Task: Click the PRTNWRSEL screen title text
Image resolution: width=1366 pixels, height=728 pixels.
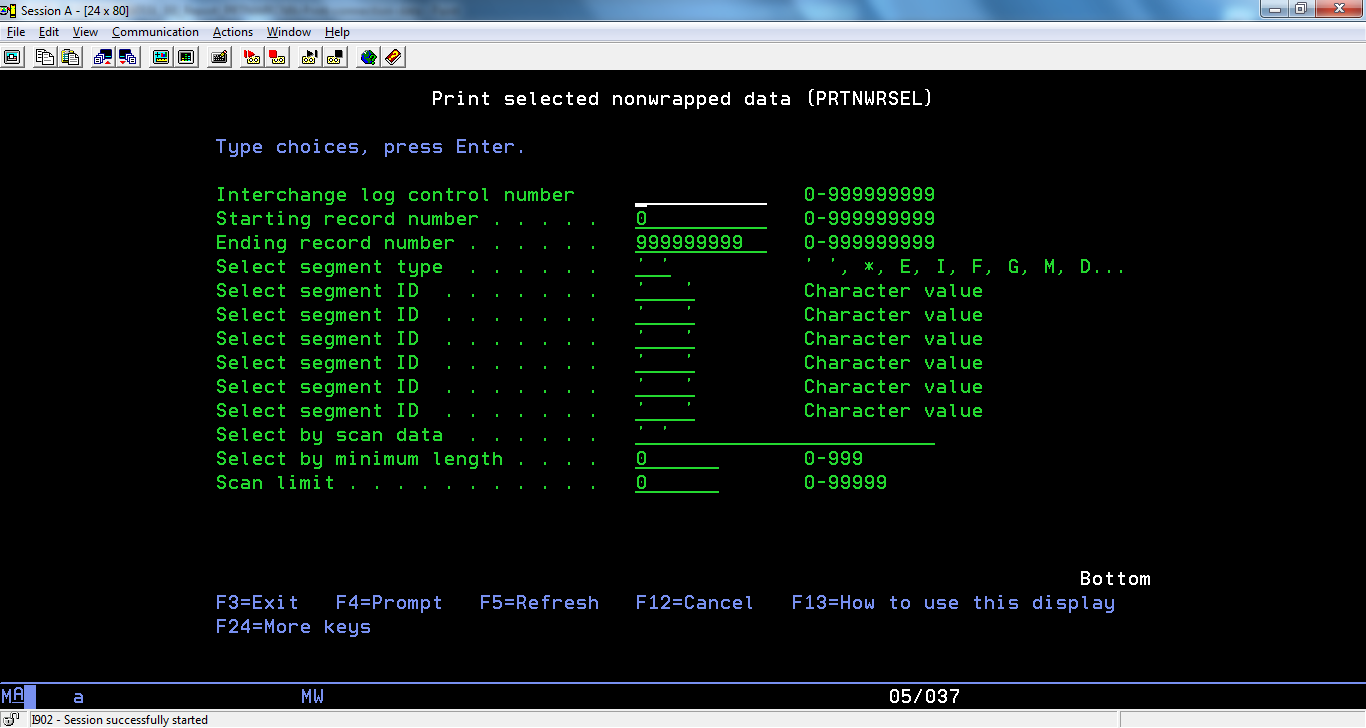Action: point(683,99)
